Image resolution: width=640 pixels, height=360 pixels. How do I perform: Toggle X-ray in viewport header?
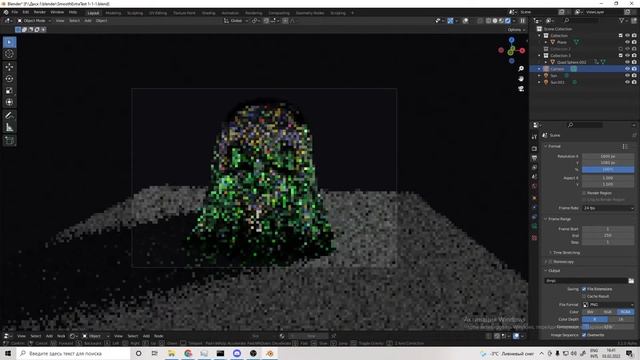[x=480, y=20]
